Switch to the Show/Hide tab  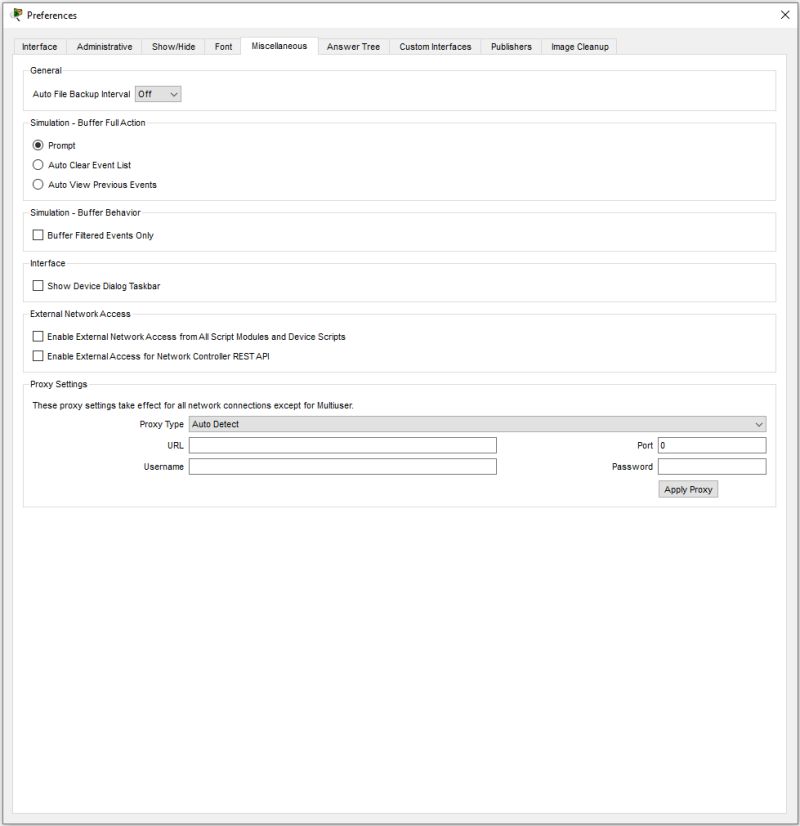(172, 46)
